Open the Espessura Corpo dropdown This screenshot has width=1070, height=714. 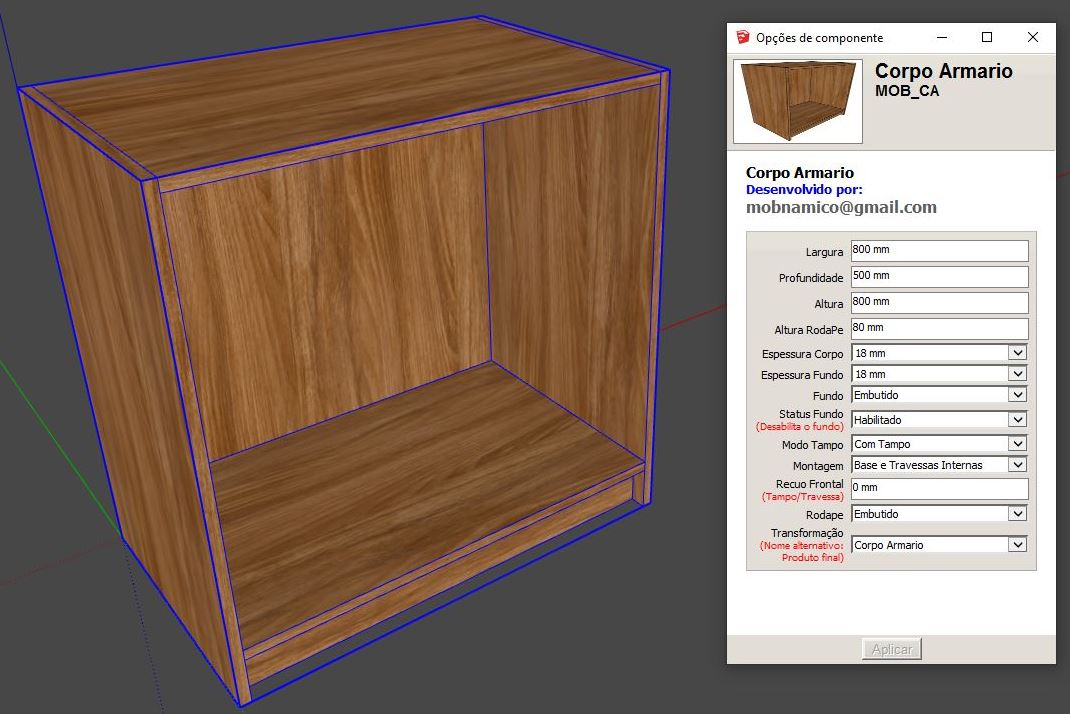coord(1017,353)
